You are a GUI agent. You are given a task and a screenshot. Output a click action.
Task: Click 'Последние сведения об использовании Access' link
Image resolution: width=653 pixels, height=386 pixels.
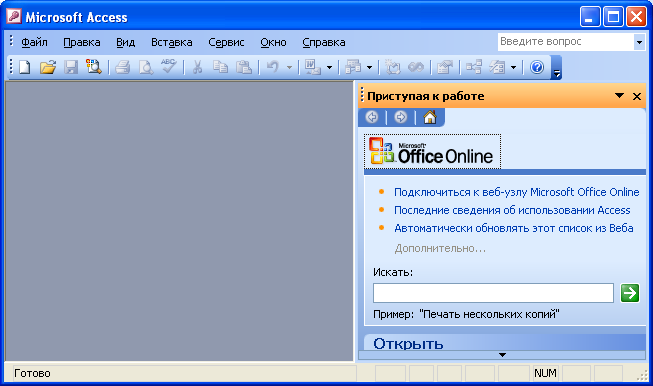[x=512, y=210]
